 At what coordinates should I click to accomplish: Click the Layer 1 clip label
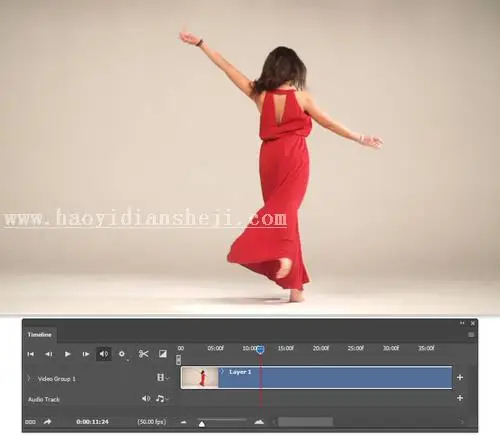pos(240,372)
